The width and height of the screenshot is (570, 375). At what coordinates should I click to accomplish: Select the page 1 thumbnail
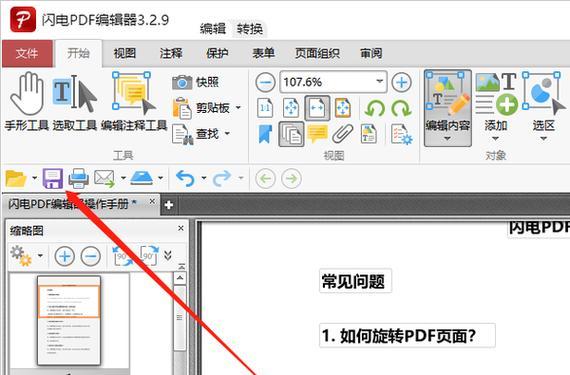click(69, 320)
